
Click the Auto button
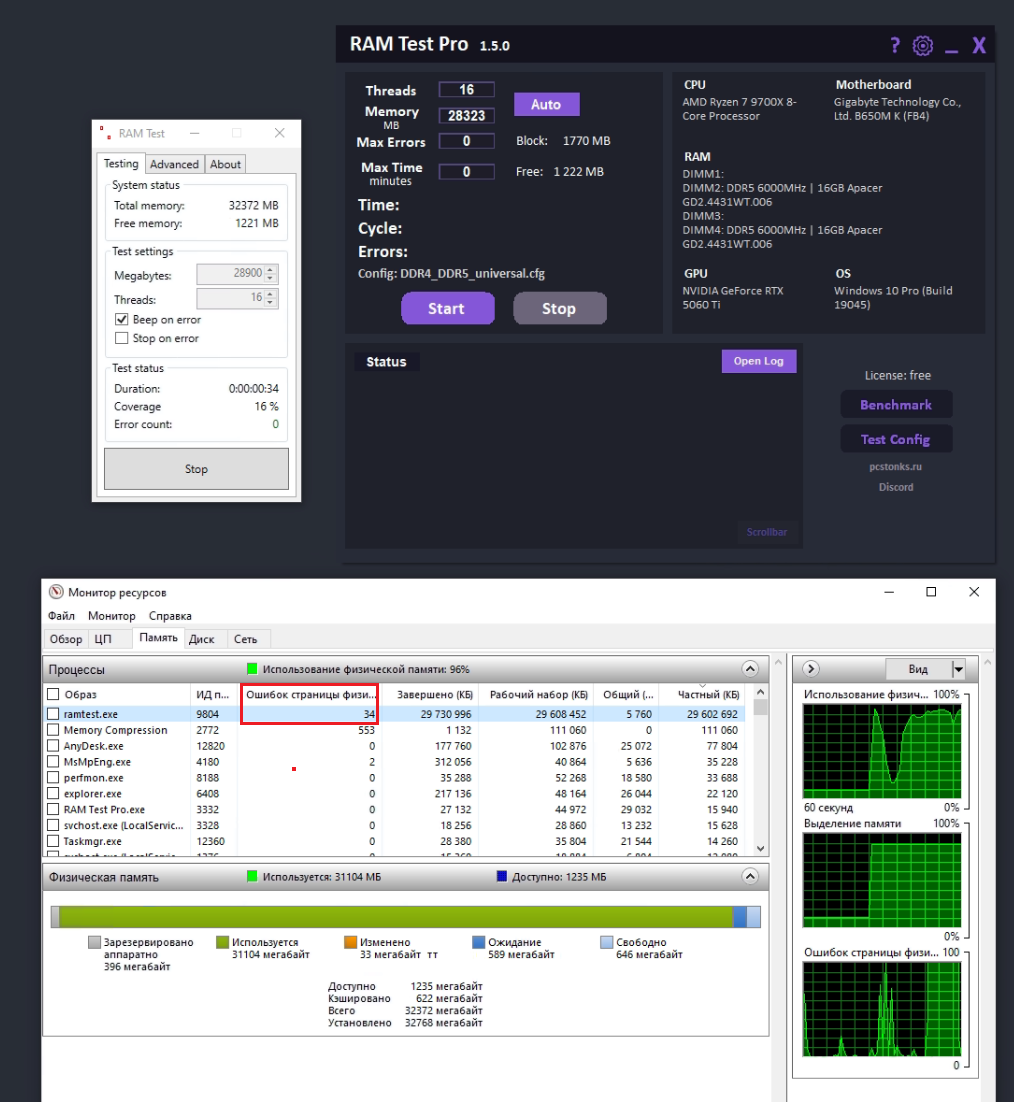(x=546, y=105)
